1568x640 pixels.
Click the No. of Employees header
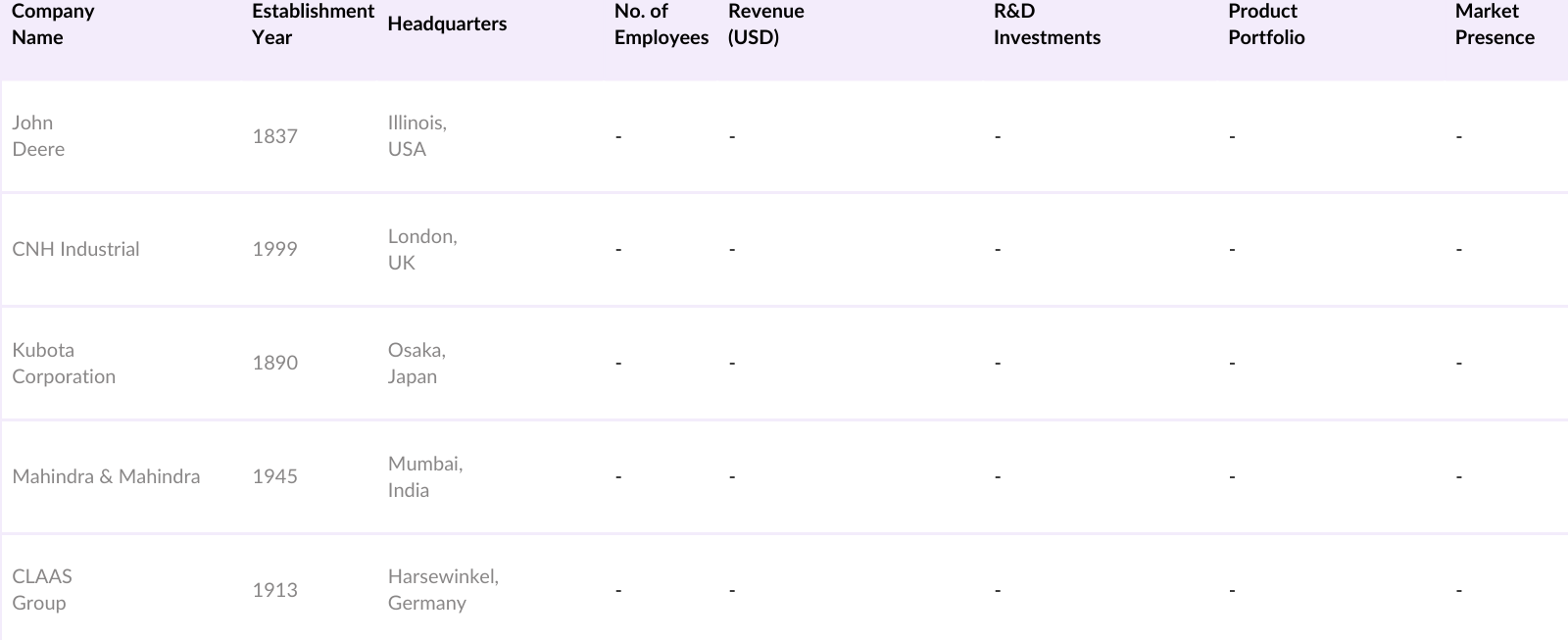click(x=661, y=25)
